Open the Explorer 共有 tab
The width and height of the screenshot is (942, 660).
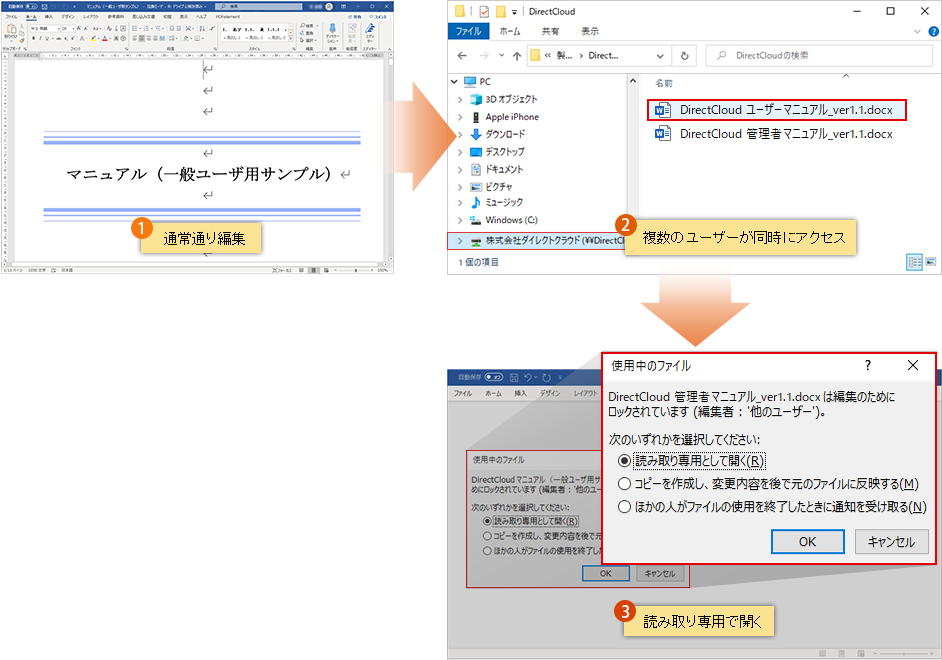(550, 31)
